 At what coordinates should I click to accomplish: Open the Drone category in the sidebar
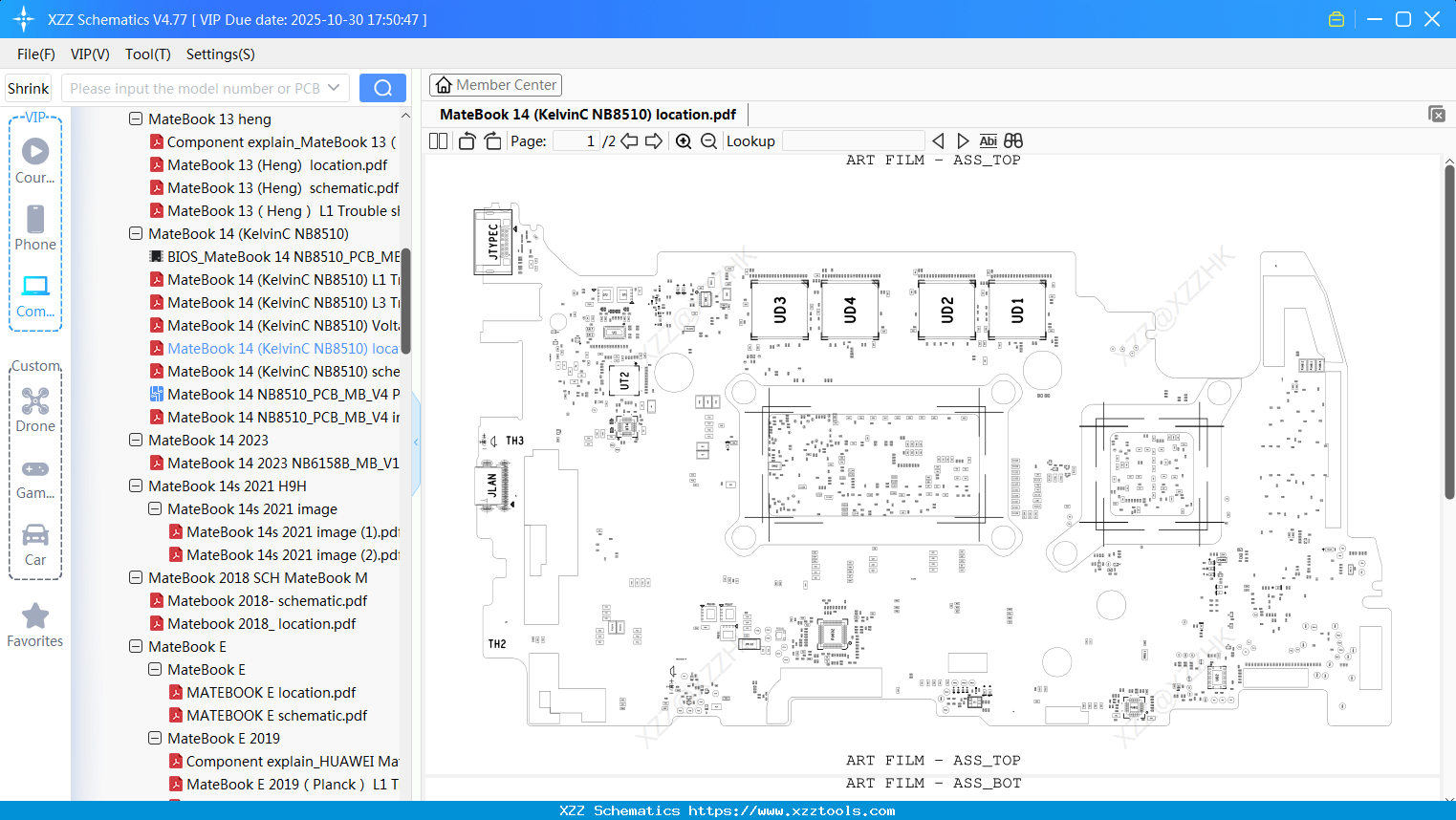pyautogui.click(x=35, y=410)
